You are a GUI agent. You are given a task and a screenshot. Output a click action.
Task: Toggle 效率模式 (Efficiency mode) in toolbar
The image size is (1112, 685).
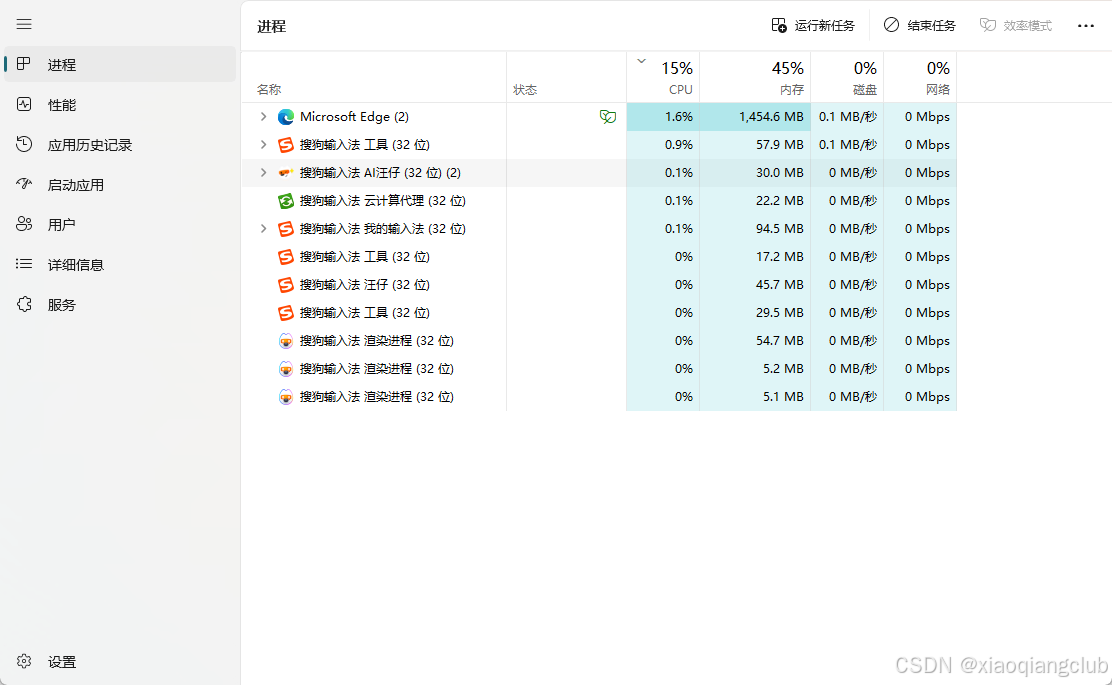coord(1015,24)
